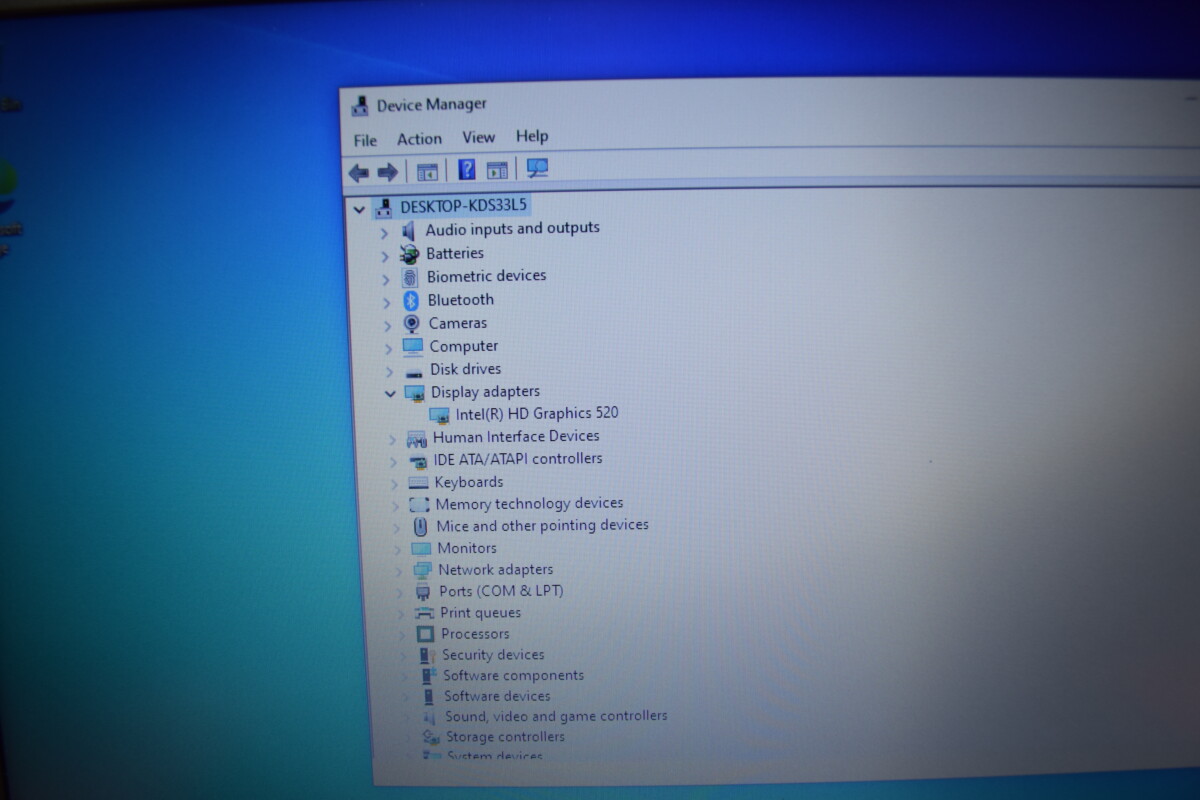Expand the Cameras category
1200x800 pixels.
[388, 326]
